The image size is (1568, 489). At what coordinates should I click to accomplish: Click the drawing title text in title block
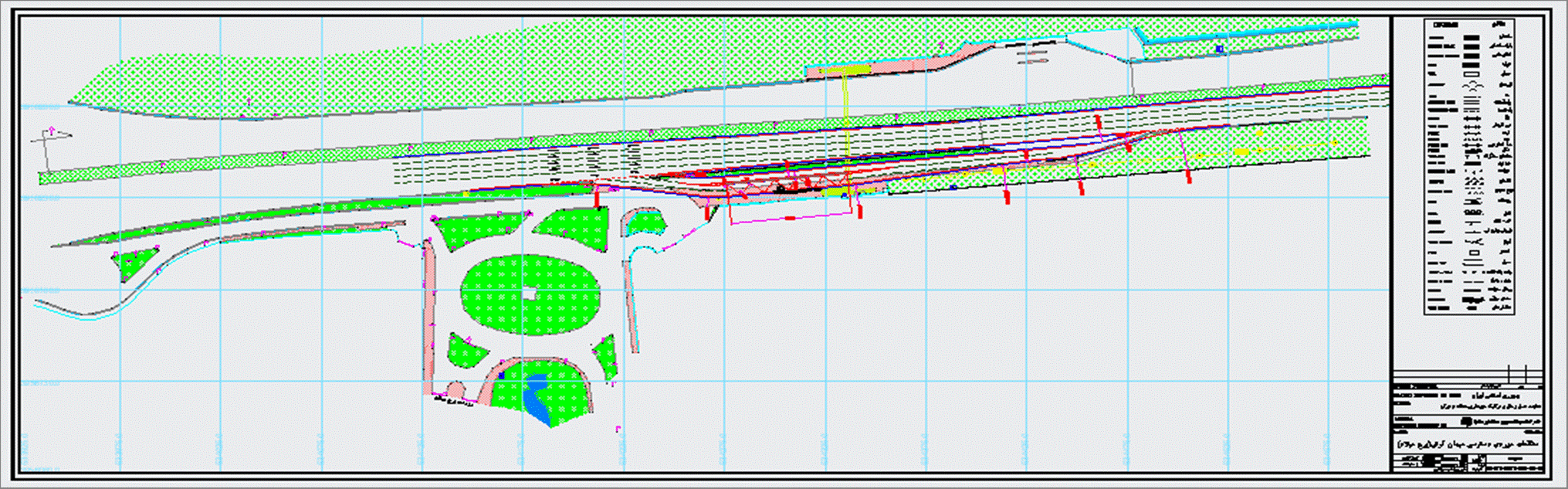tap(1467, 444)
